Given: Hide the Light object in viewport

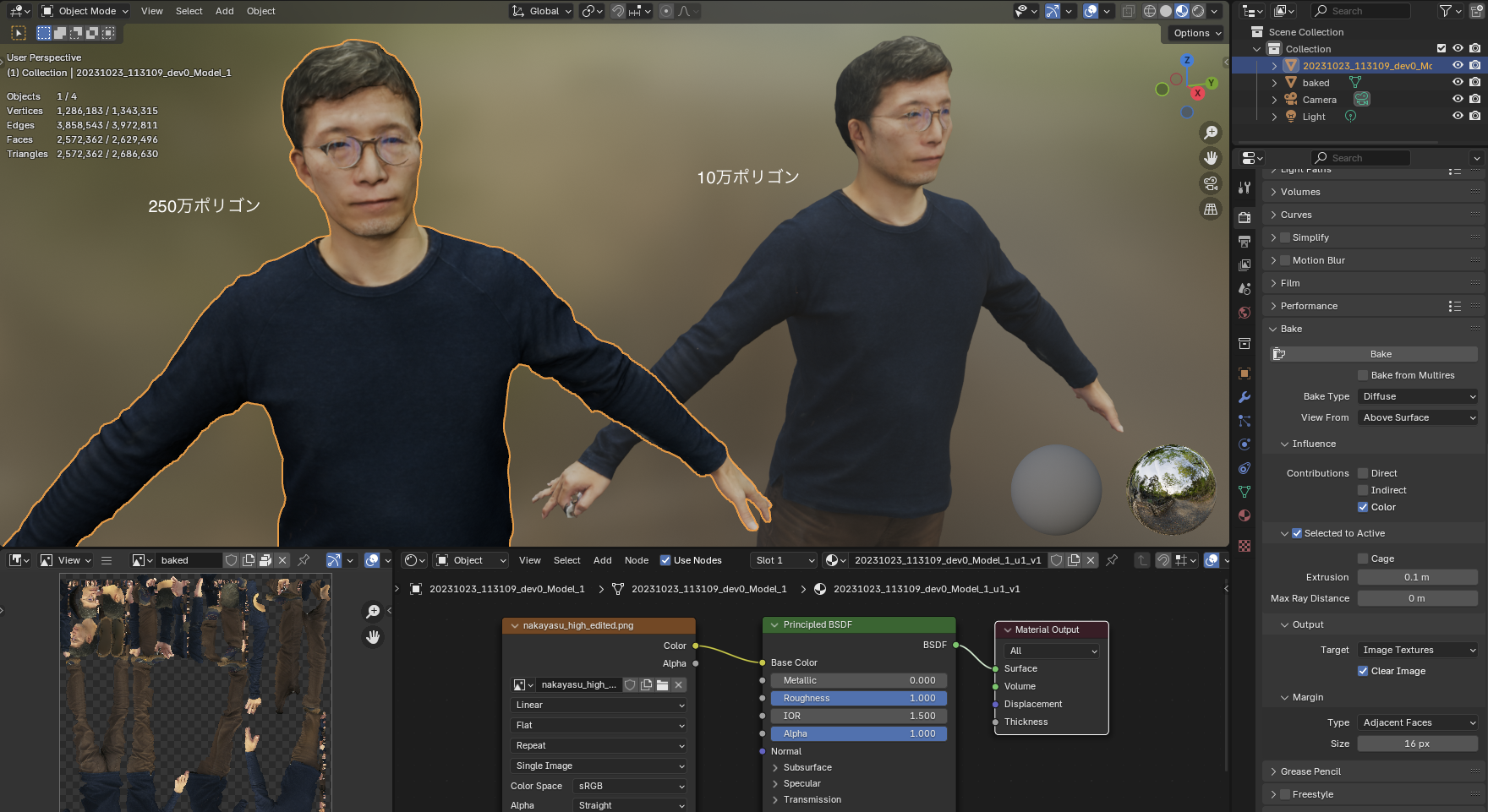Looking at the screenshot, I should 1458,117.
